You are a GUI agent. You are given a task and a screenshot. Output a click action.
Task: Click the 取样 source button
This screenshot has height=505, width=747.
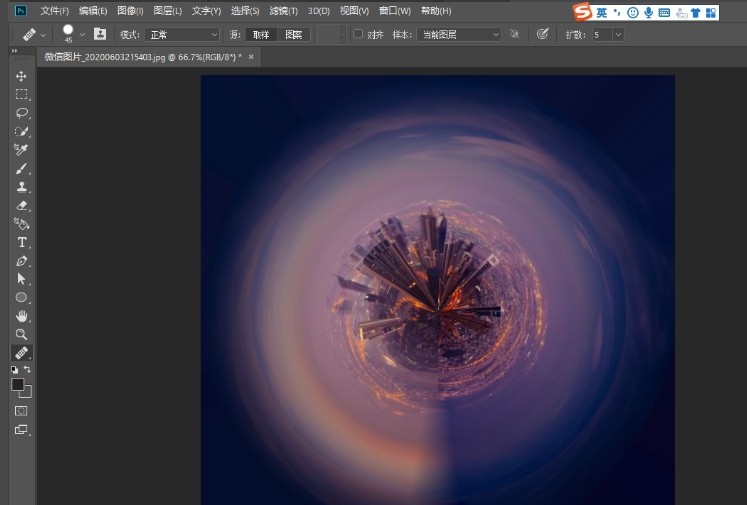[261, 34]
